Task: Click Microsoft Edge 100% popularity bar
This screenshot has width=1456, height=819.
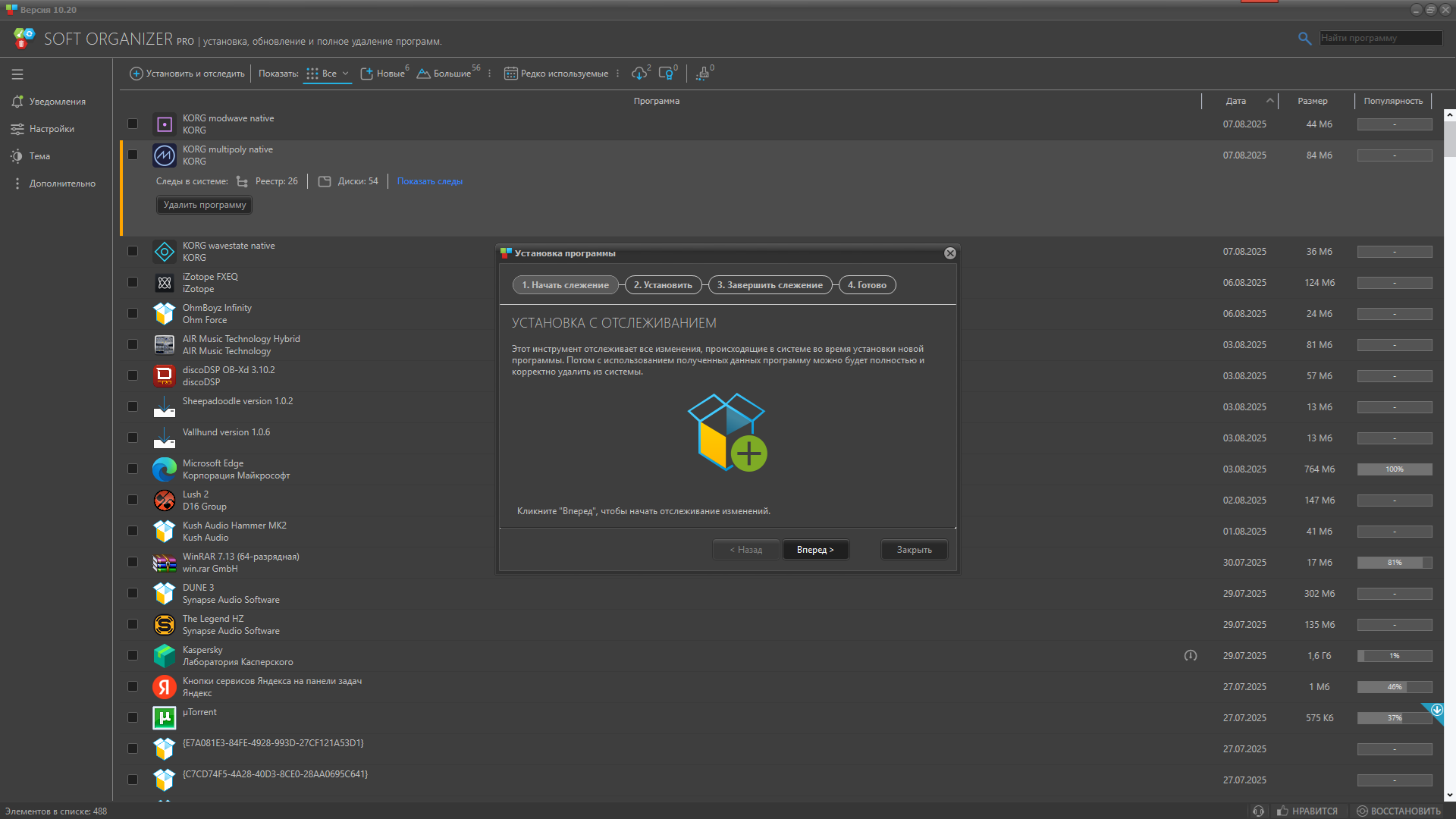Action: pyautogui.click(x=1395, y=469)
